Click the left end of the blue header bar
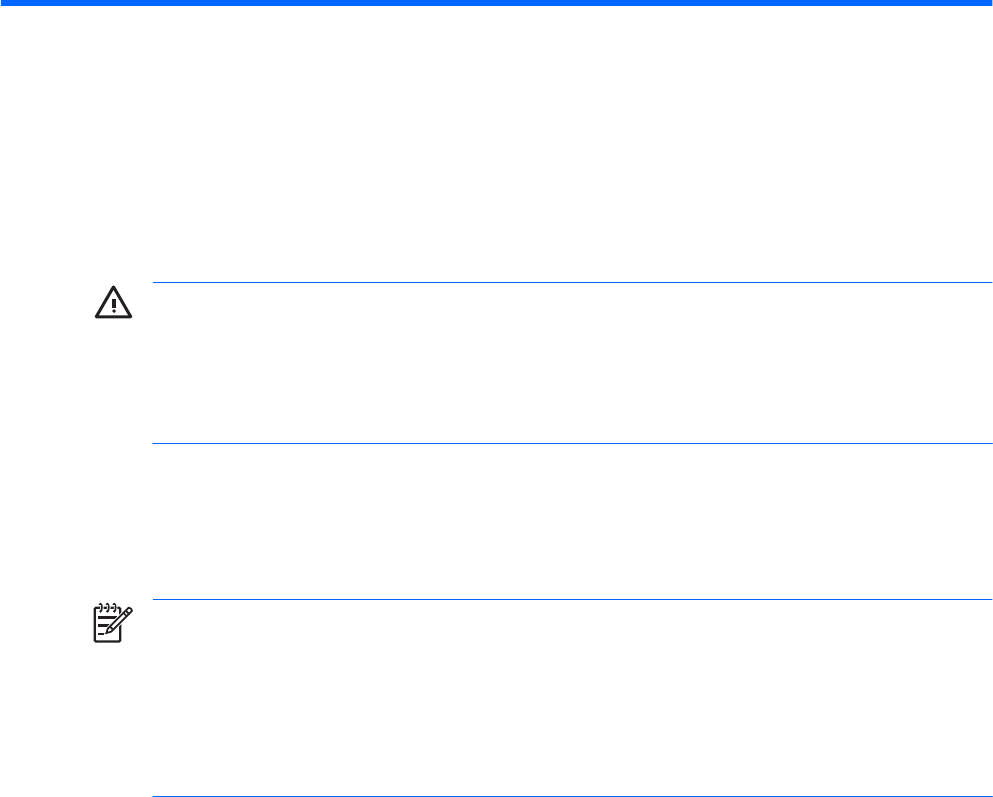993x797 pixels. click(x=8, y=3)
